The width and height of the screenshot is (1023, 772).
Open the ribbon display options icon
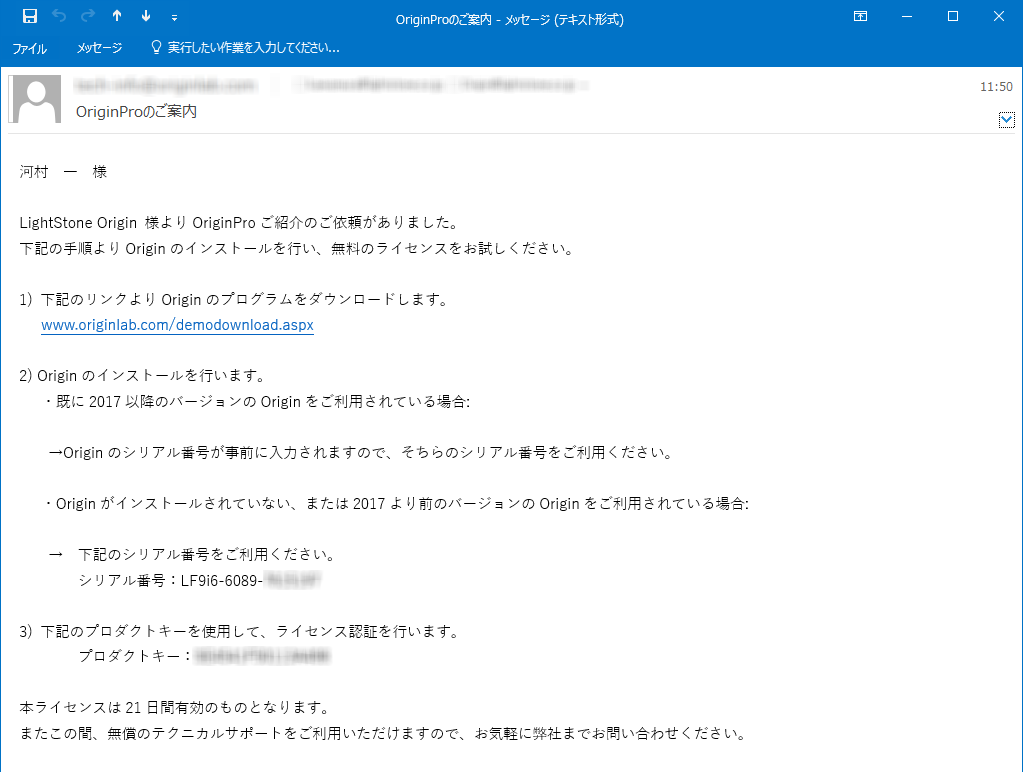coord(861,16)
